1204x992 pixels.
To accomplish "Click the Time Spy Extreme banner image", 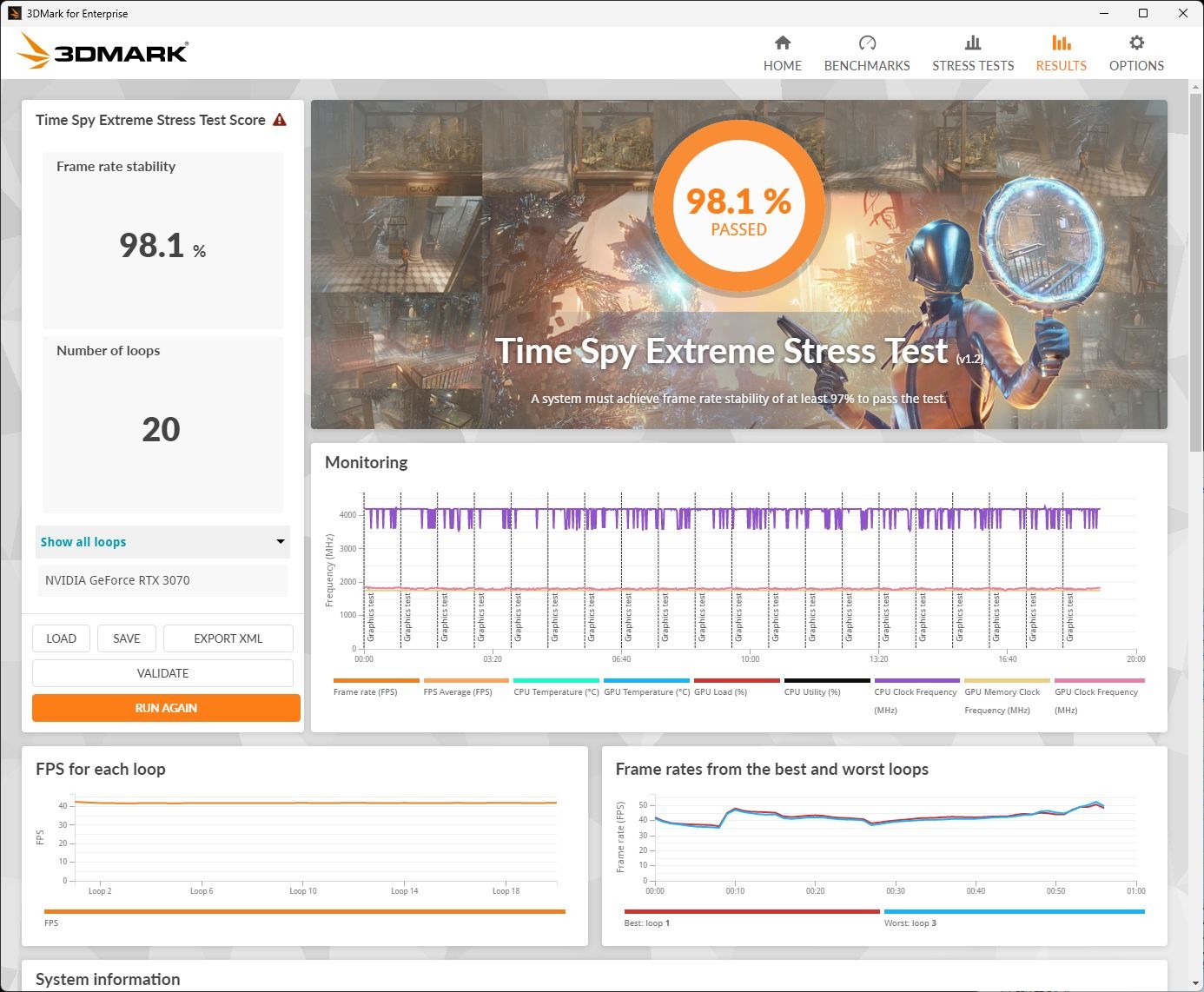I will pos(739,264).
